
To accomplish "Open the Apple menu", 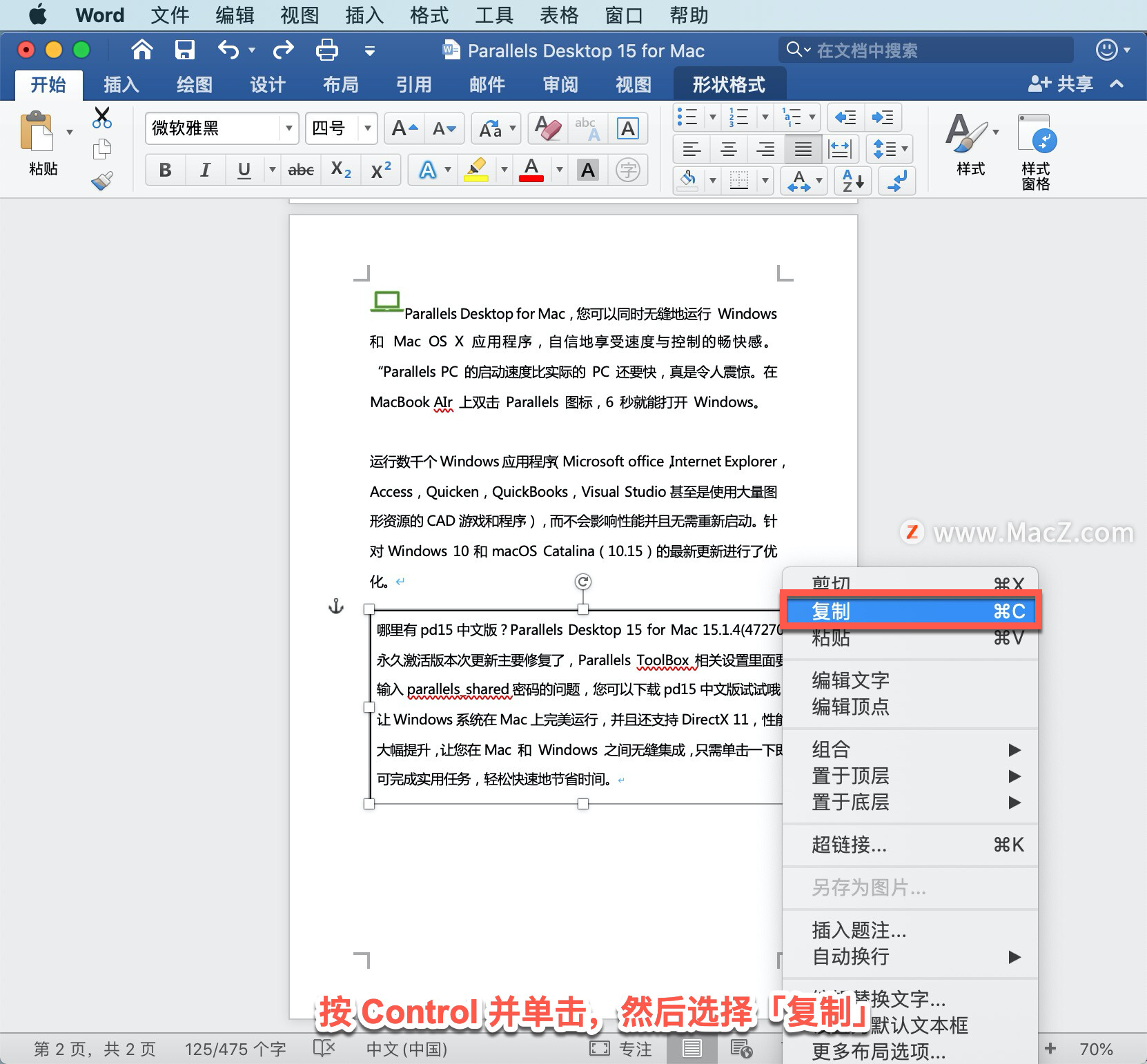I will (x=37, y=15).
